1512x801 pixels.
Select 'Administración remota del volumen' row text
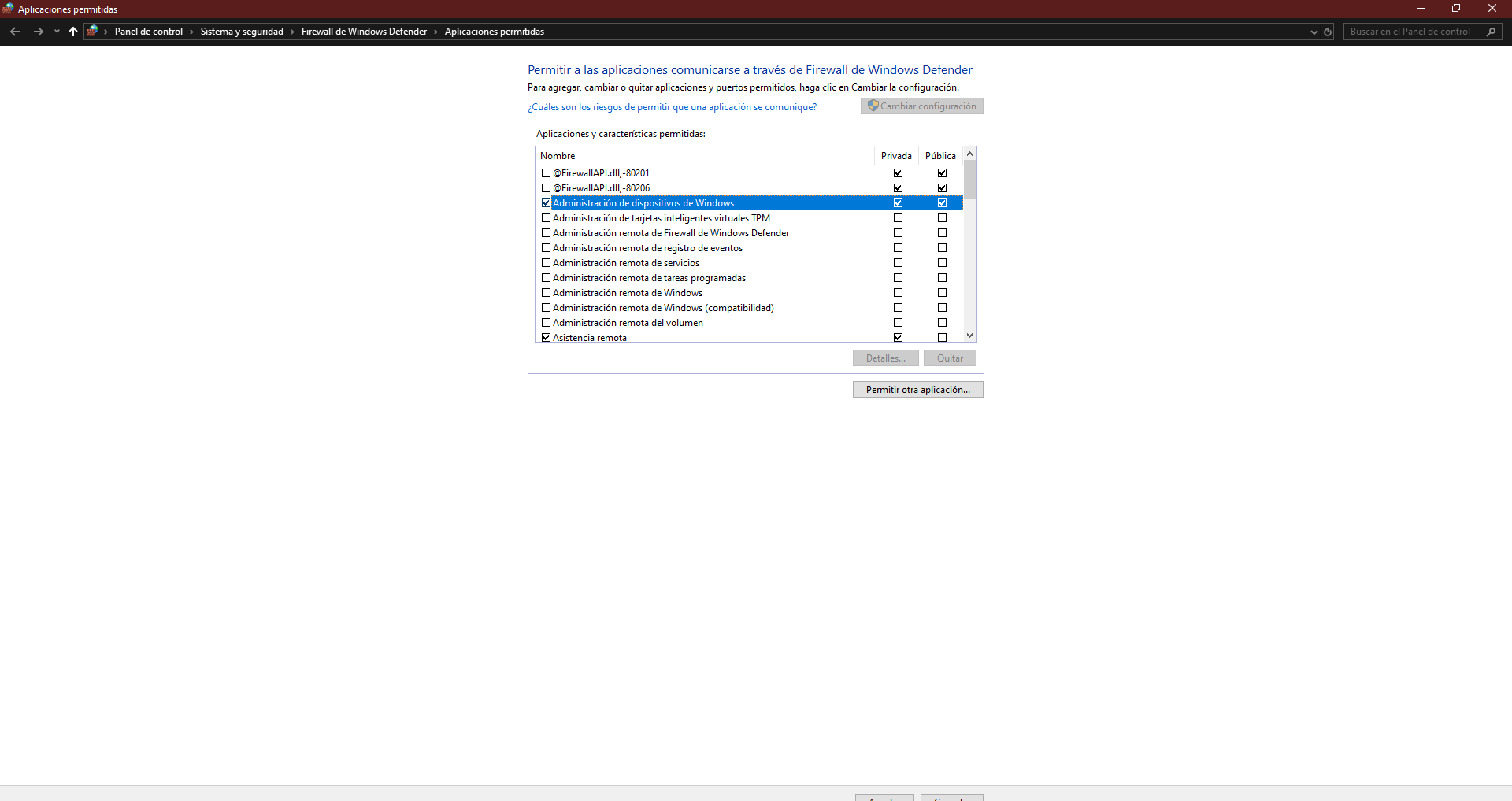[x=628, y=323]
